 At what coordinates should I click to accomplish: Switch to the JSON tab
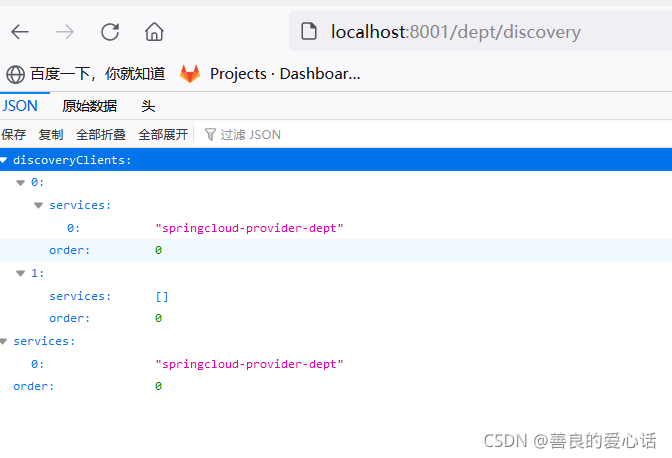click(20, 106)
